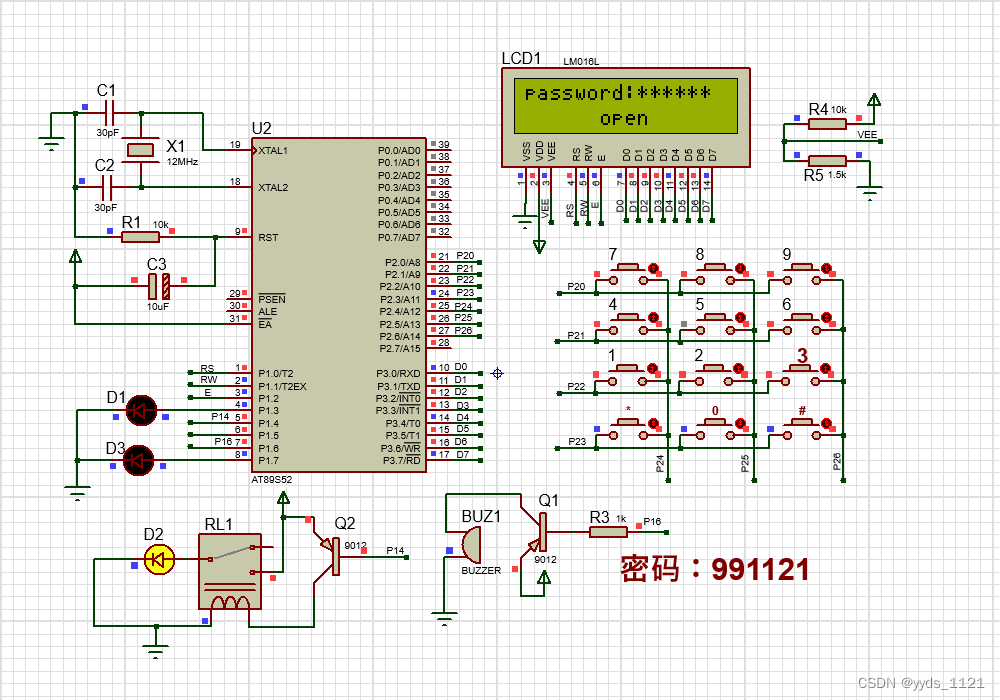Select resistor R4 10k
Image resolution: width=1000 pixels, height=700 pixels.
[827, 124]
